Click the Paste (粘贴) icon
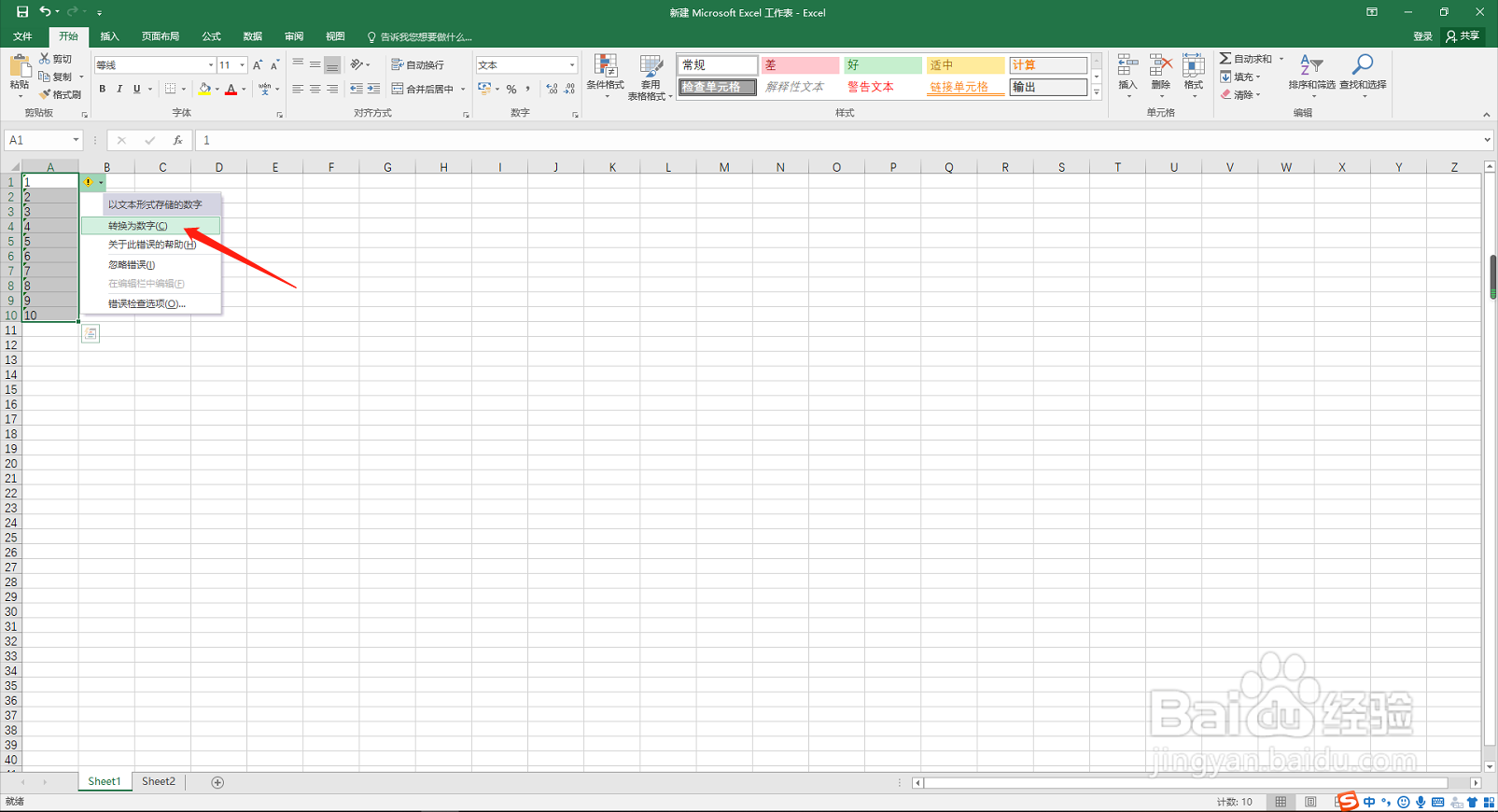Screen dimensions: 1498x812 tap(20, 67)
